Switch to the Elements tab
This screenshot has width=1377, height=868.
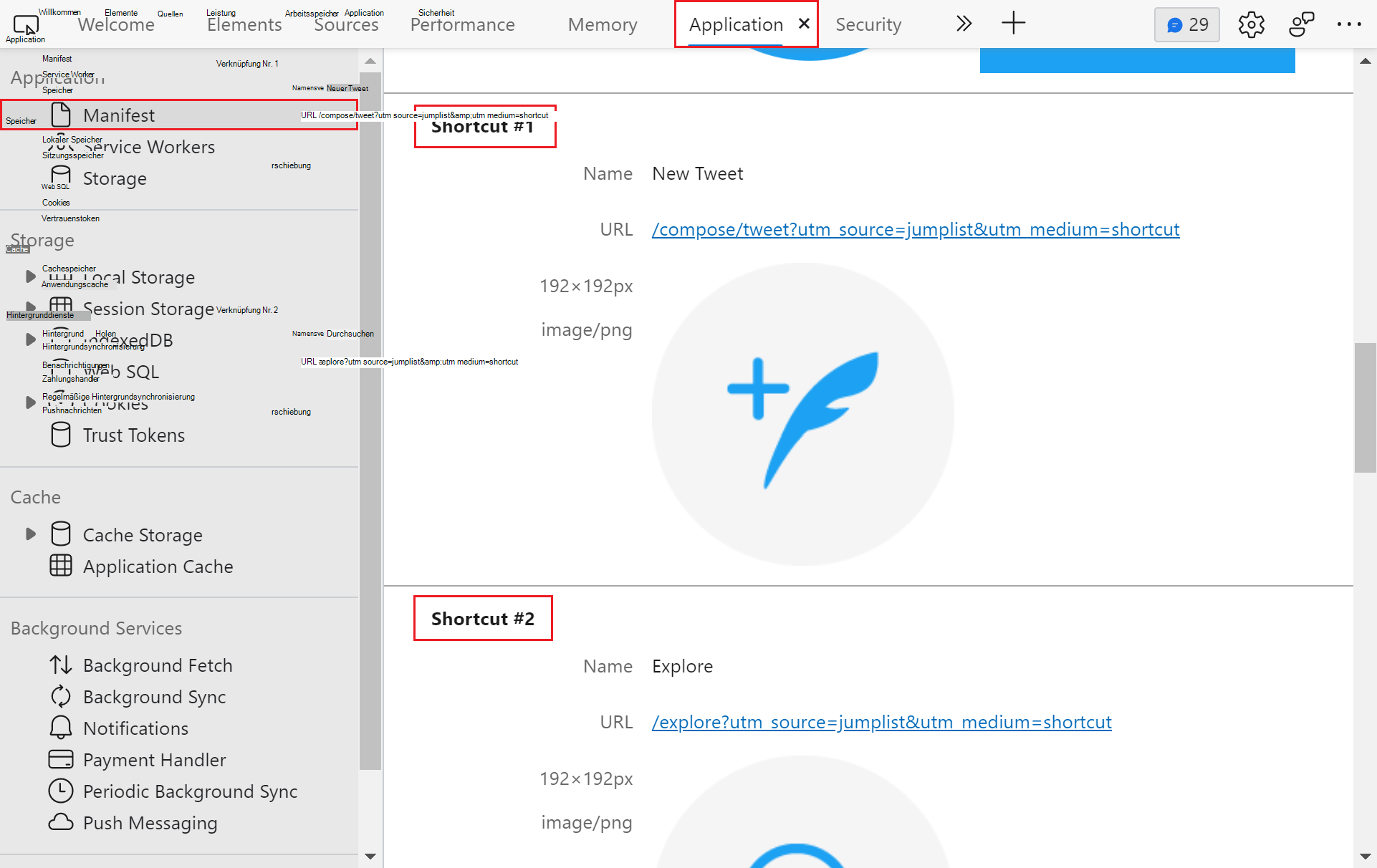pyautogui.click(x=244, y=24)
